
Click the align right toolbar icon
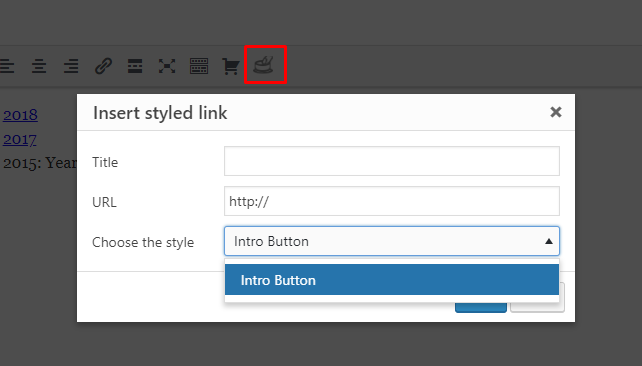(x=71, y=66)
